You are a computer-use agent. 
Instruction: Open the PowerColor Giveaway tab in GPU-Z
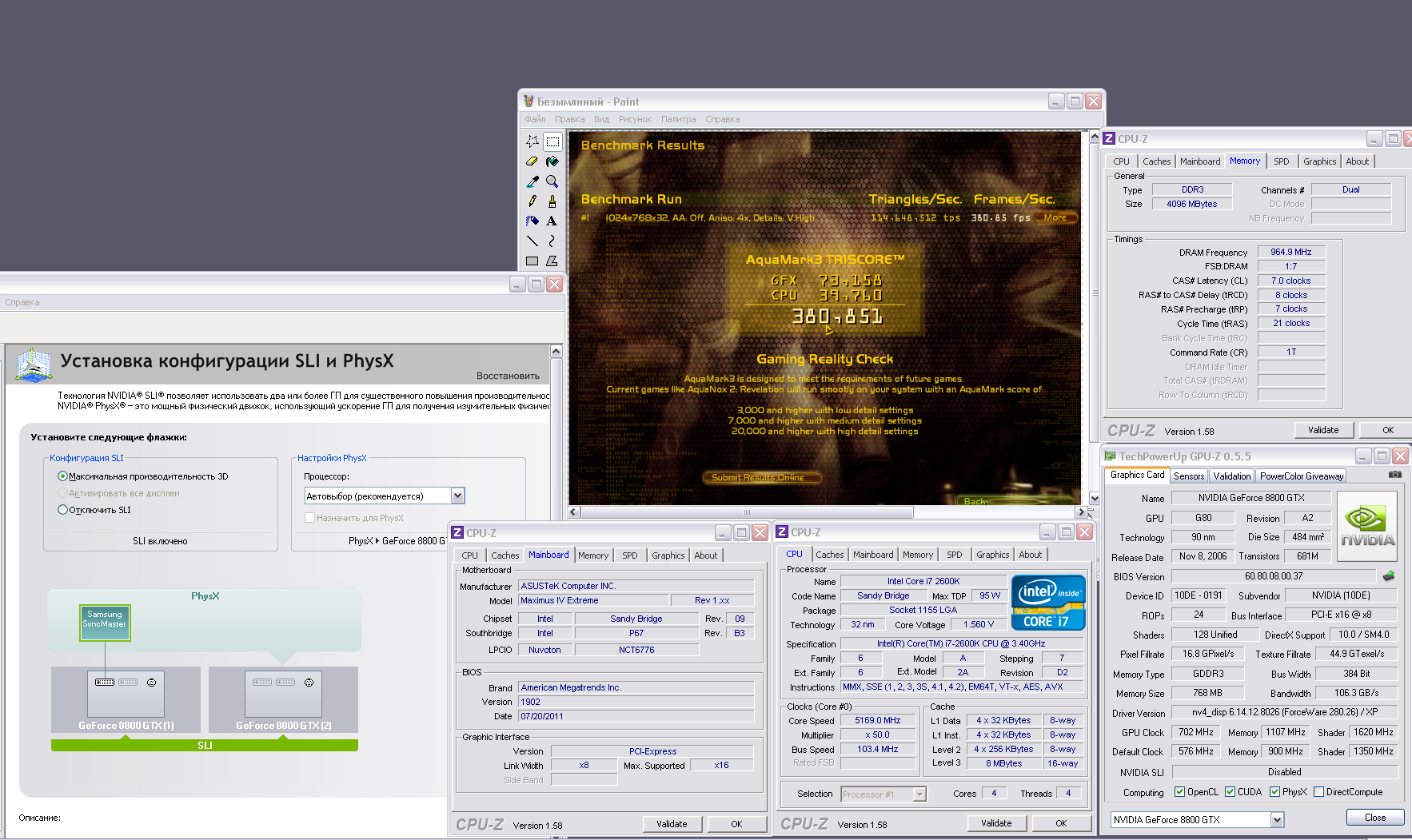click(1302, 476)
